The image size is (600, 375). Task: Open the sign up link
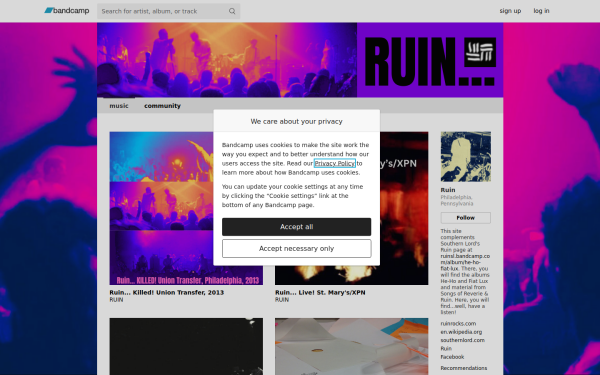510,11
